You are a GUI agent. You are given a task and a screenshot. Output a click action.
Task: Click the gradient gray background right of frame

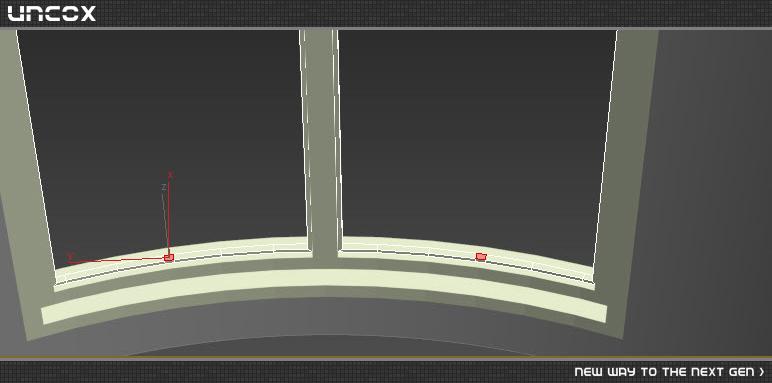(x=714, y=192)
